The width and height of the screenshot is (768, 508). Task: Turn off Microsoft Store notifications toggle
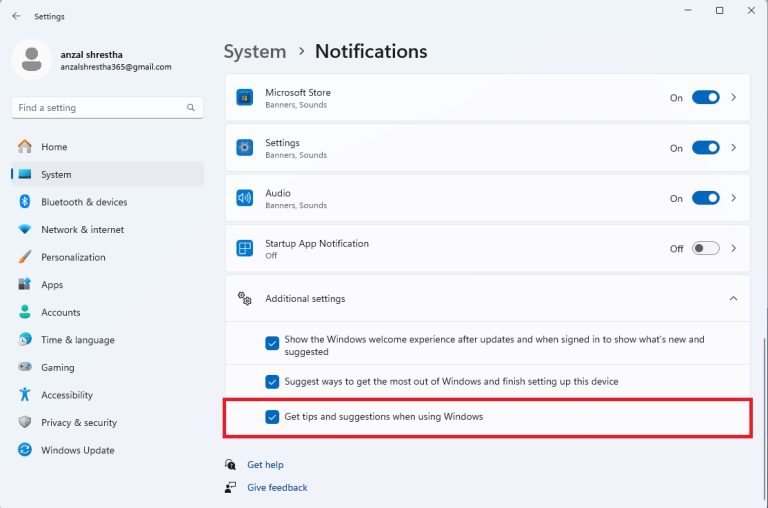(x=705, y=98)
